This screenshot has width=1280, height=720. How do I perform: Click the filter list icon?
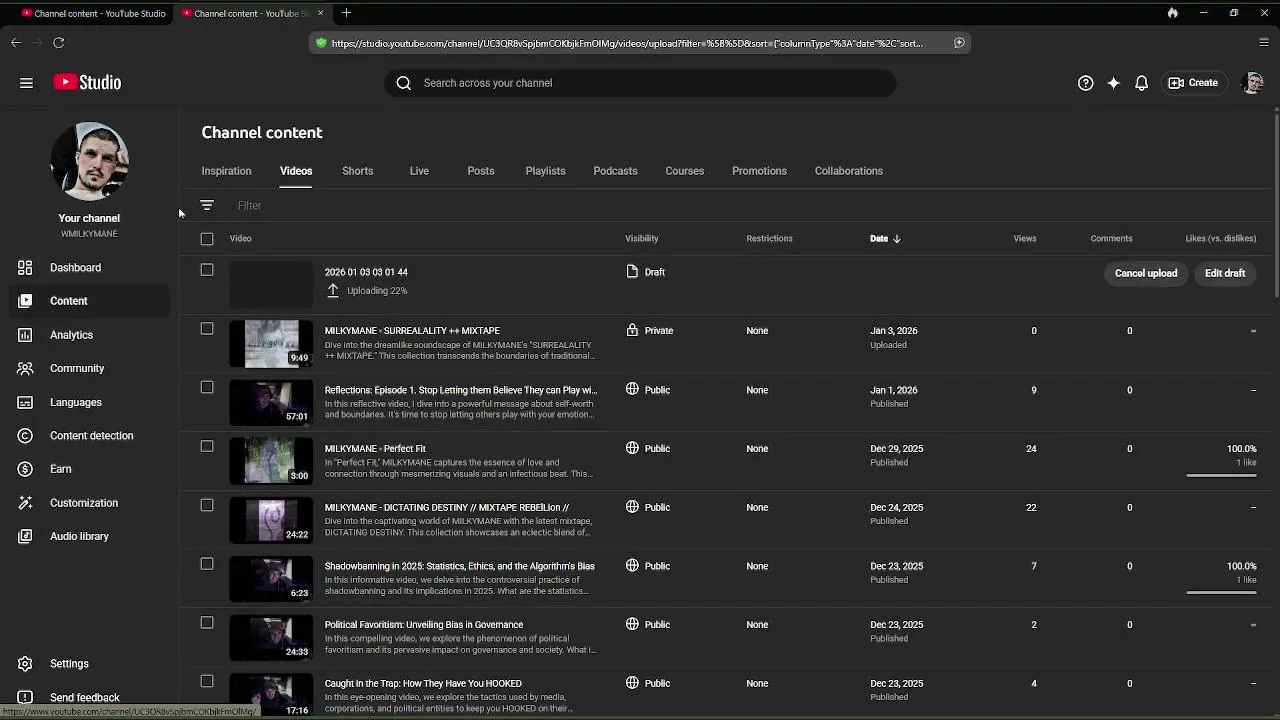[x=207, y=205]
